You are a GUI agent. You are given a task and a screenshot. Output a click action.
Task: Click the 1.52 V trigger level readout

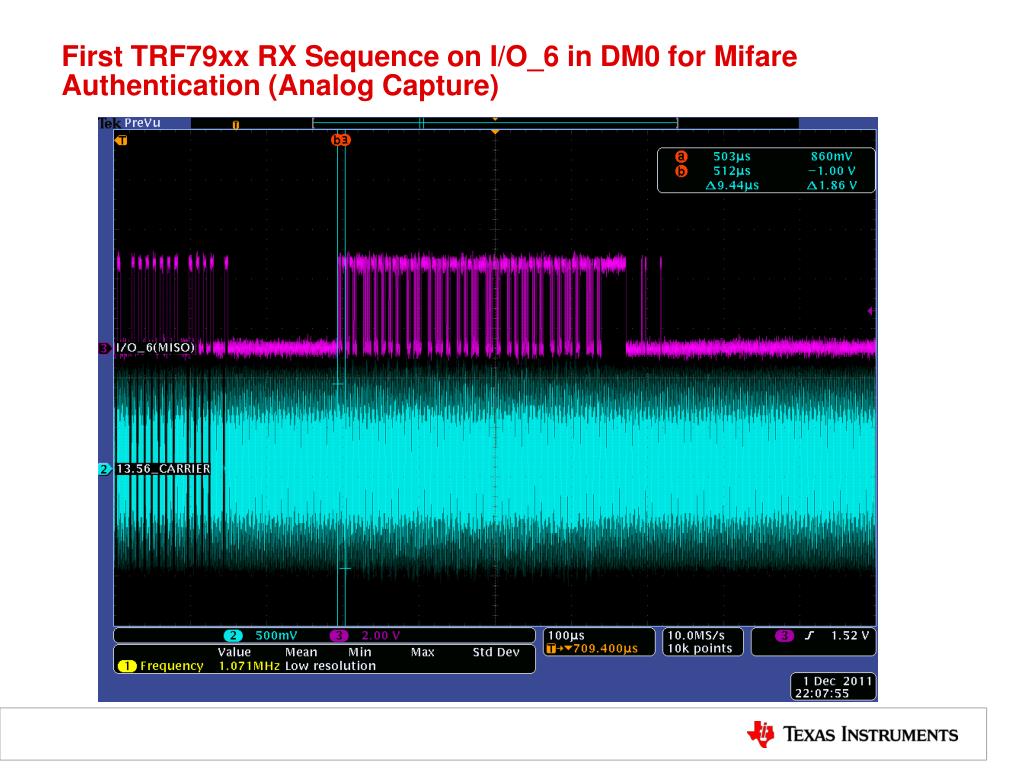pos(850,635)
